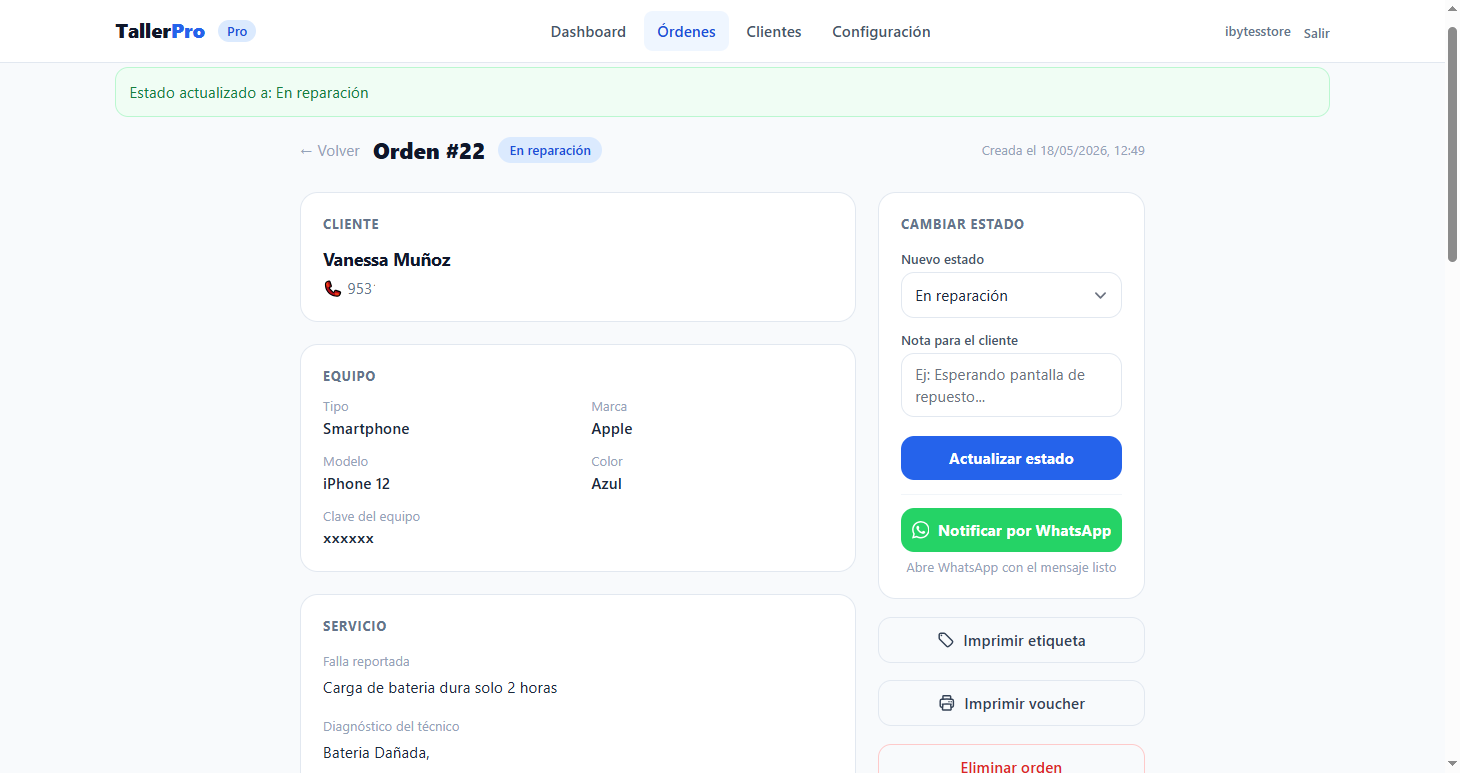Click the 'Bateria Dañada,' diagnosis text
Screen dimensions: 1460x773
click(x=376, y=753)
